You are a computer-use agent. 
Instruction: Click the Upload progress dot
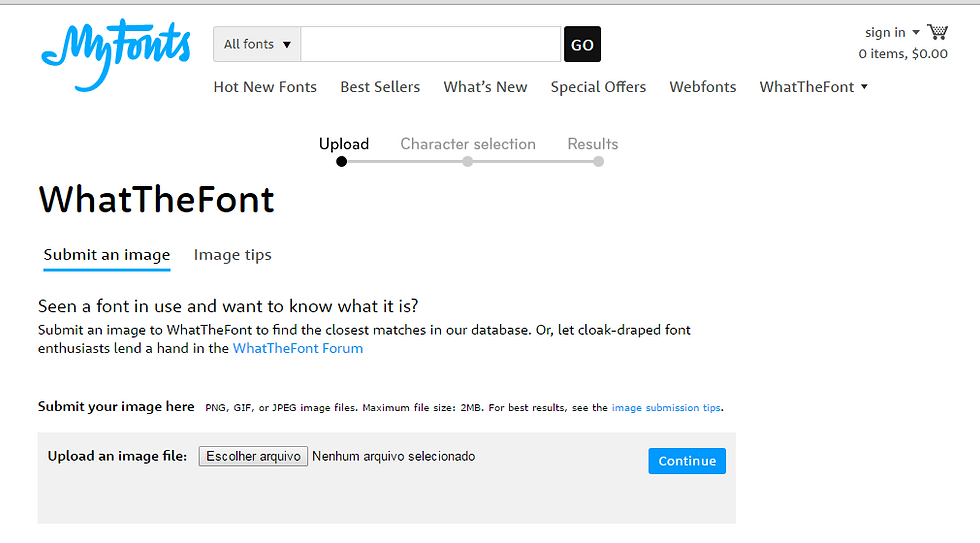(341, 162)
